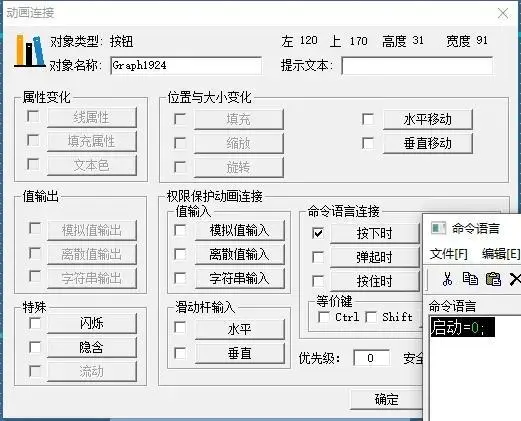Screen dimensions: 521x421
Task: Click the 字符串输入 button
Action: pos(240,278)
